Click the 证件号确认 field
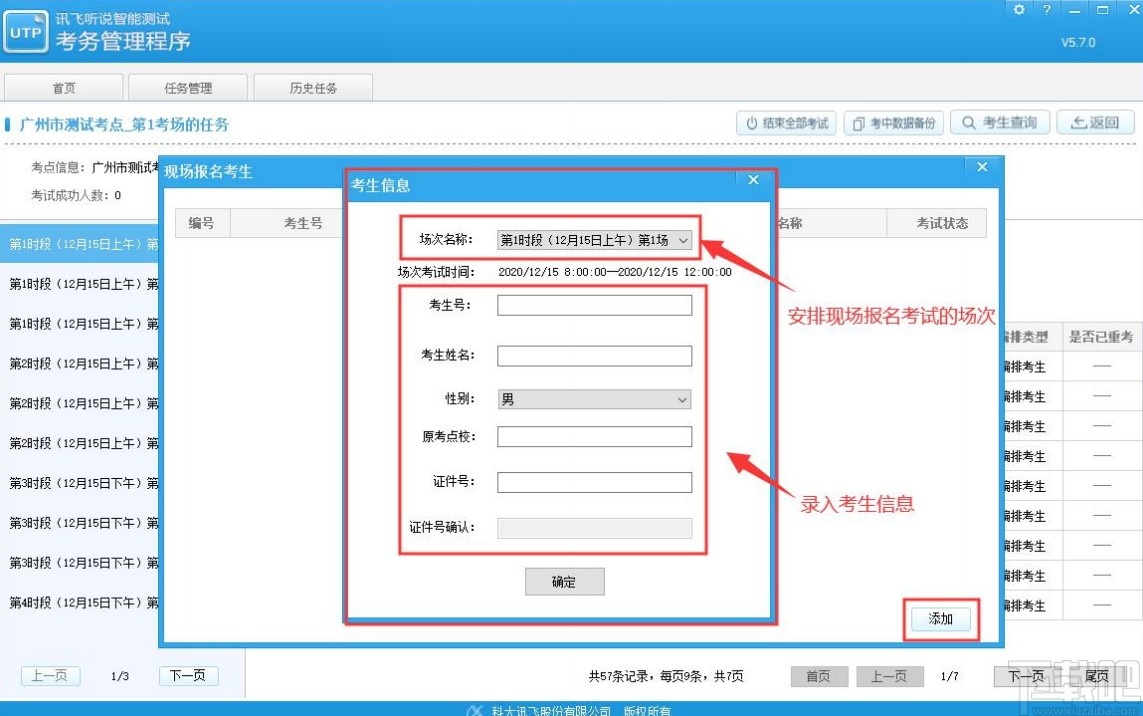1143x716 pixels. coord(594,528)
